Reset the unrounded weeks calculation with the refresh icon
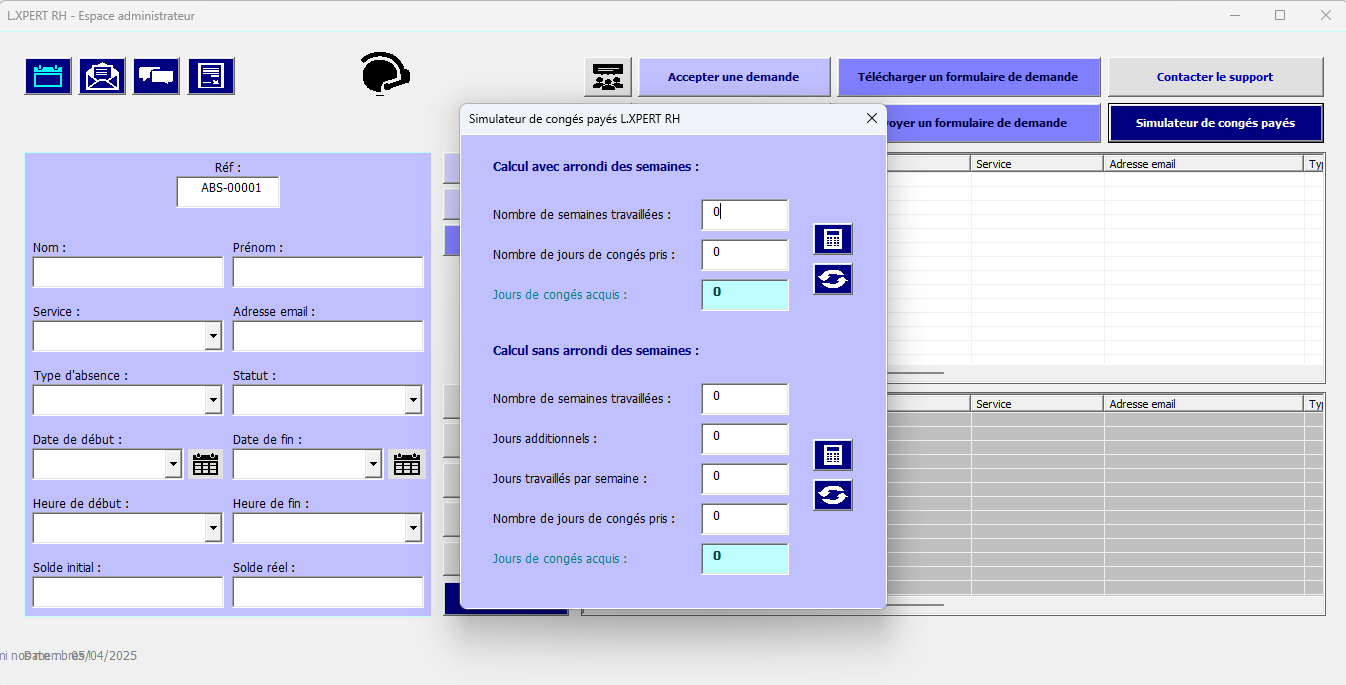 (x=833, y=495)
